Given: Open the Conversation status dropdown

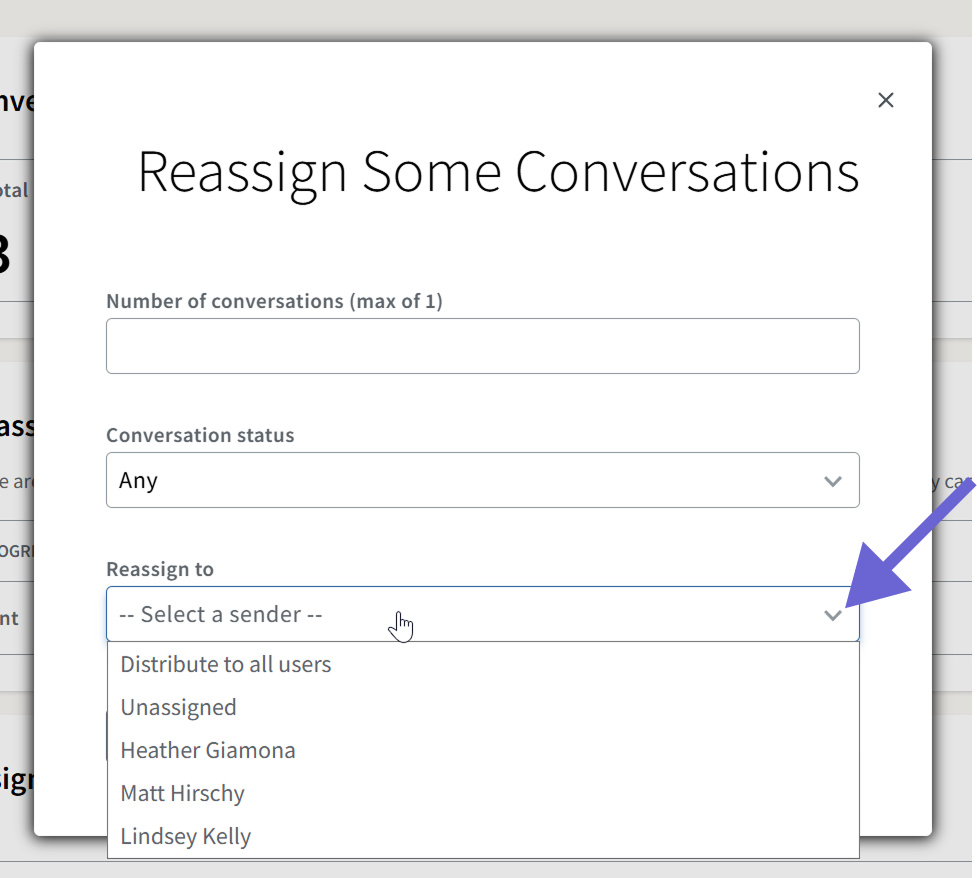Looking at the screenshot, I should [x=483, y=480].
